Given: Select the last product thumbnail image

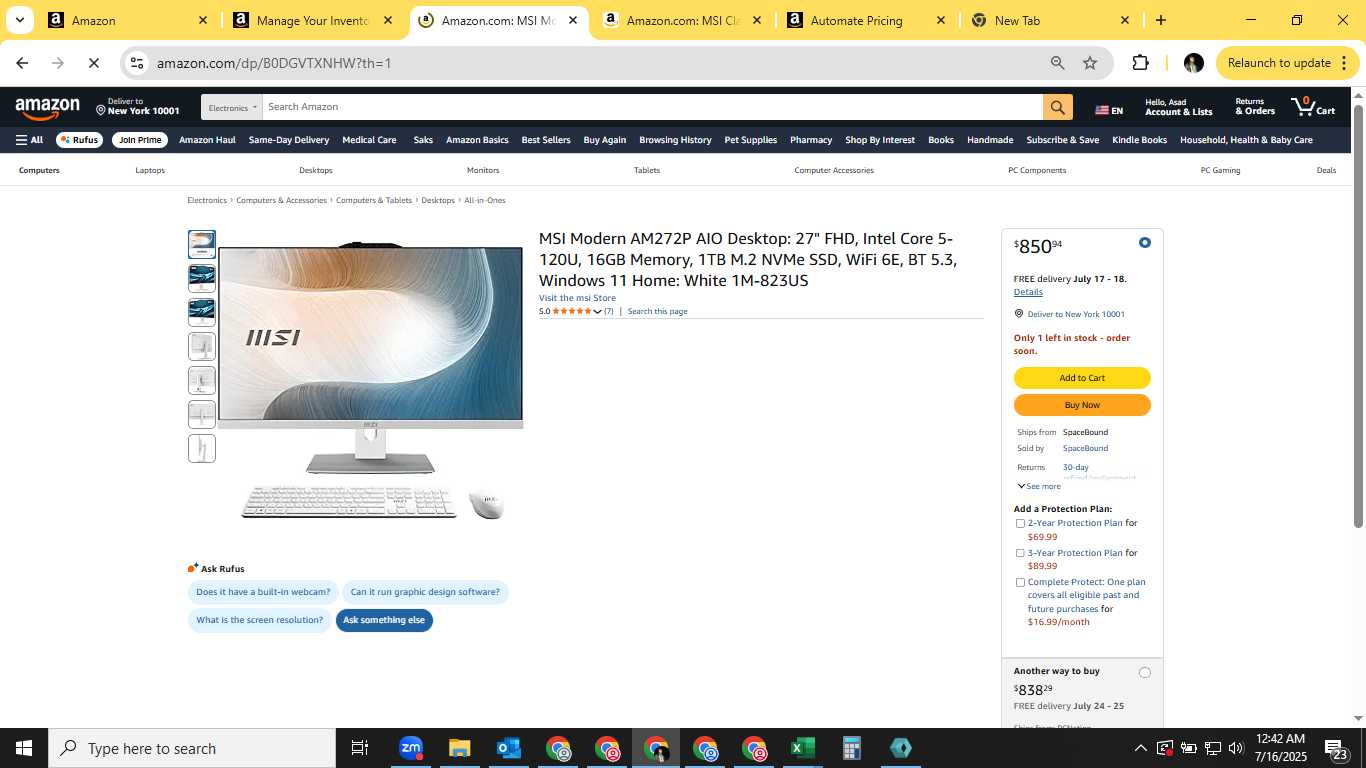Looking at the screenshot, I should tap(202, 449).
